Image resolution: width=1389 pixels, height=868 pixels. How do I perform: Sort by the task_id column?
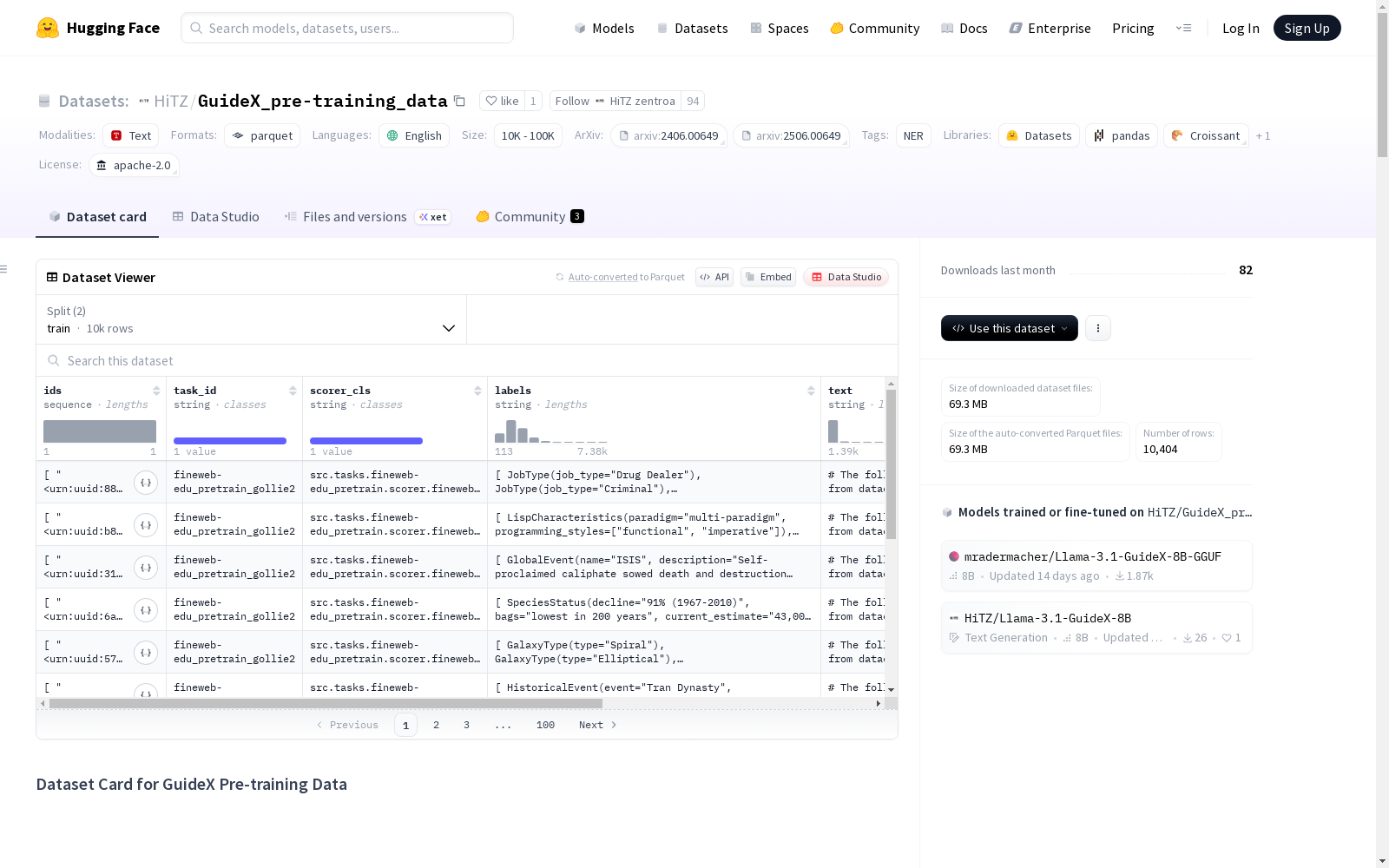coord(293,391)
